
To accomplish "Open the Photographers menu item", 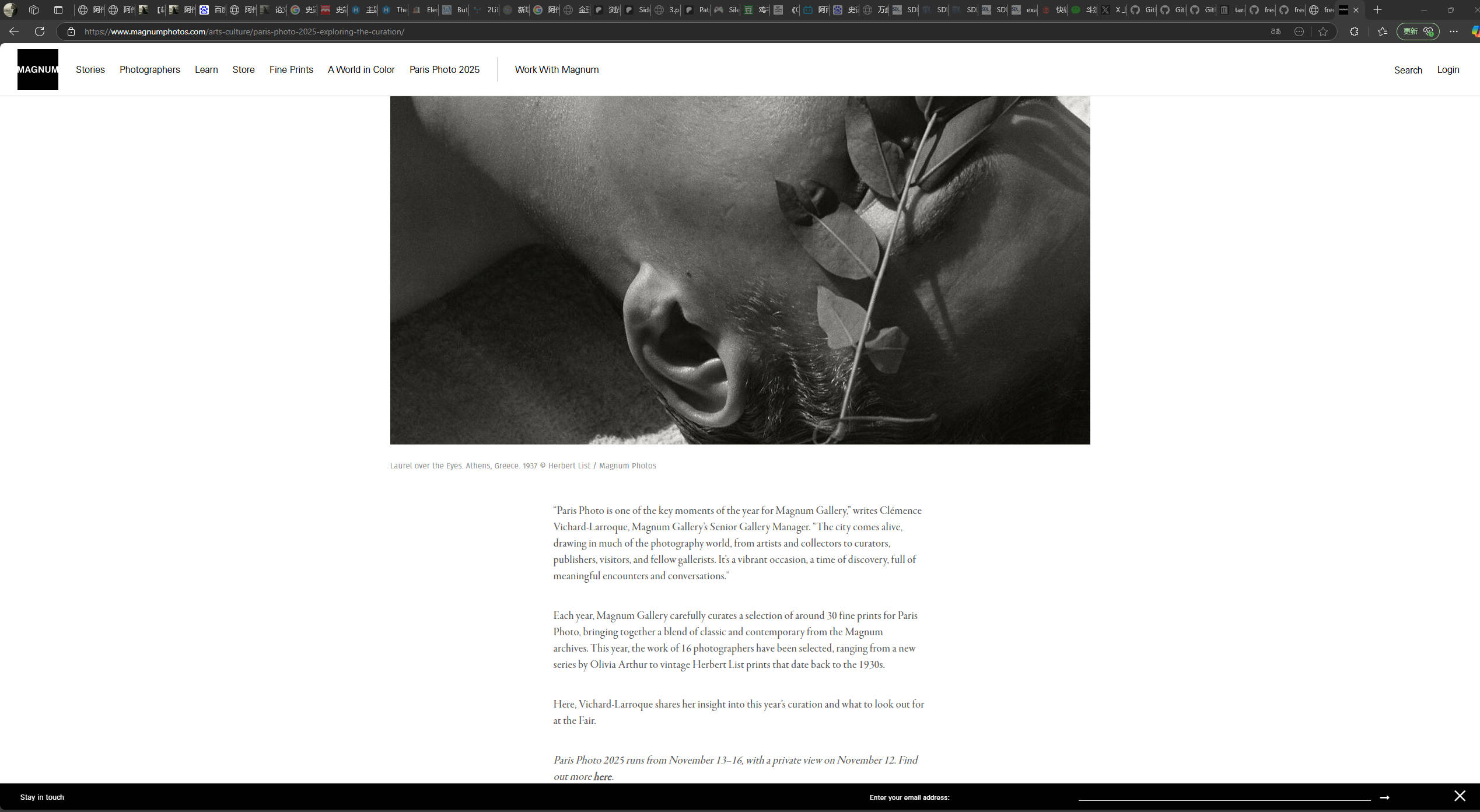I will 150,69.
